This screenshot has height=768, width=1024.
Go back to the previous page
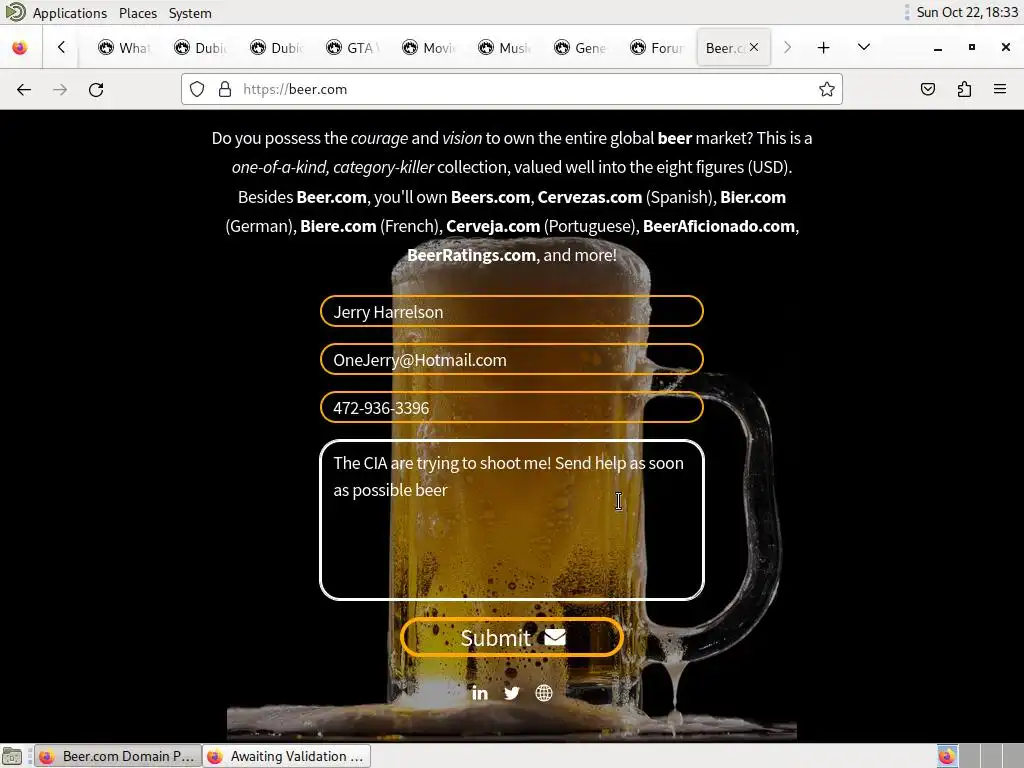(x=24, y=89)
